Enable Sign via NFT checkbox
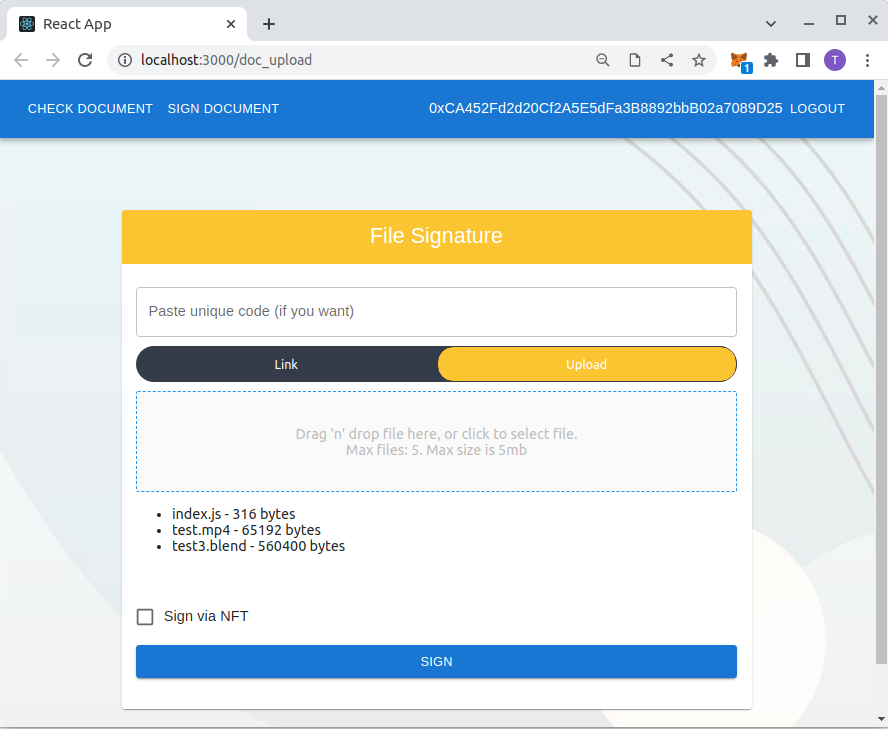 (145, 617)
